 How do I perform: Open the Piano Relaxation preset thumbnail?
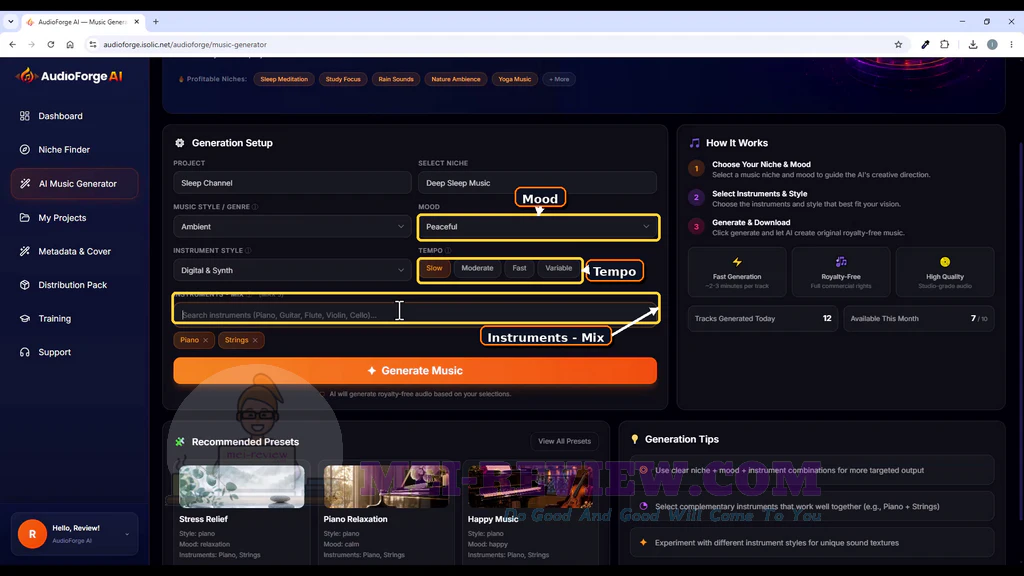tap(386, 487)
